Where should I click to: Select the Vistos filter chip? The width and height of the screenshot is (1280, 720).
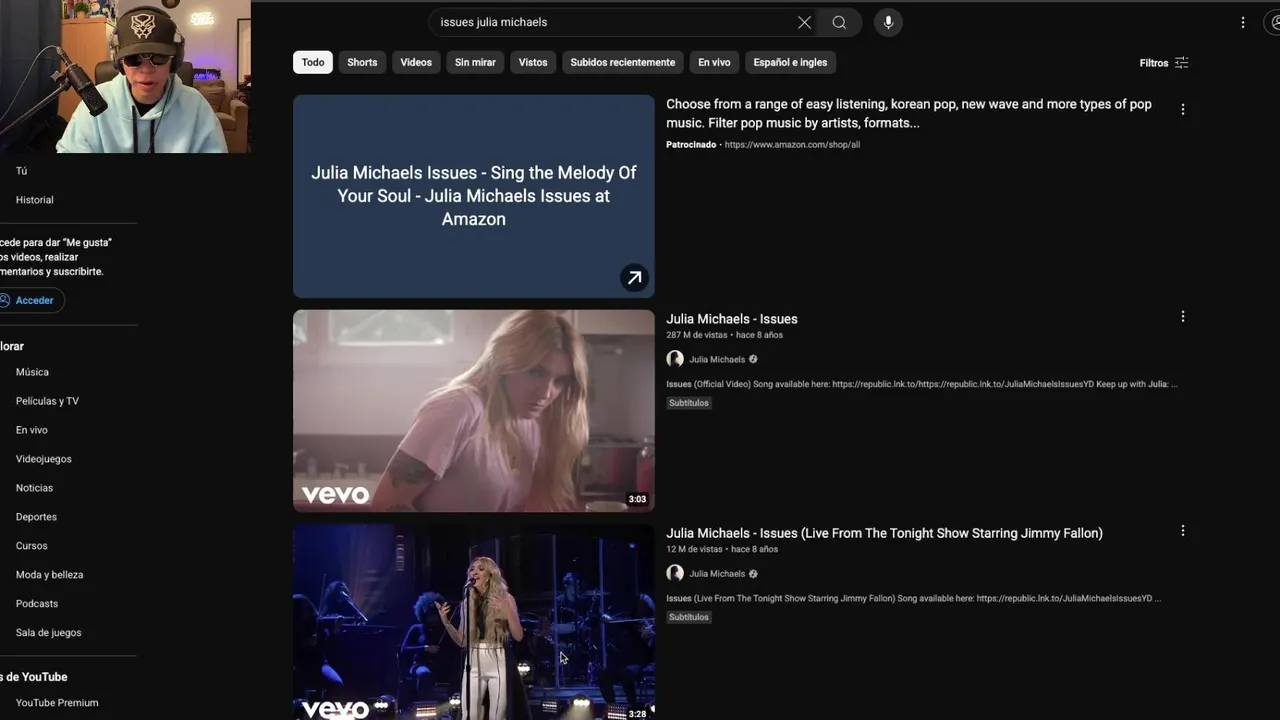[x=533, y=62]
